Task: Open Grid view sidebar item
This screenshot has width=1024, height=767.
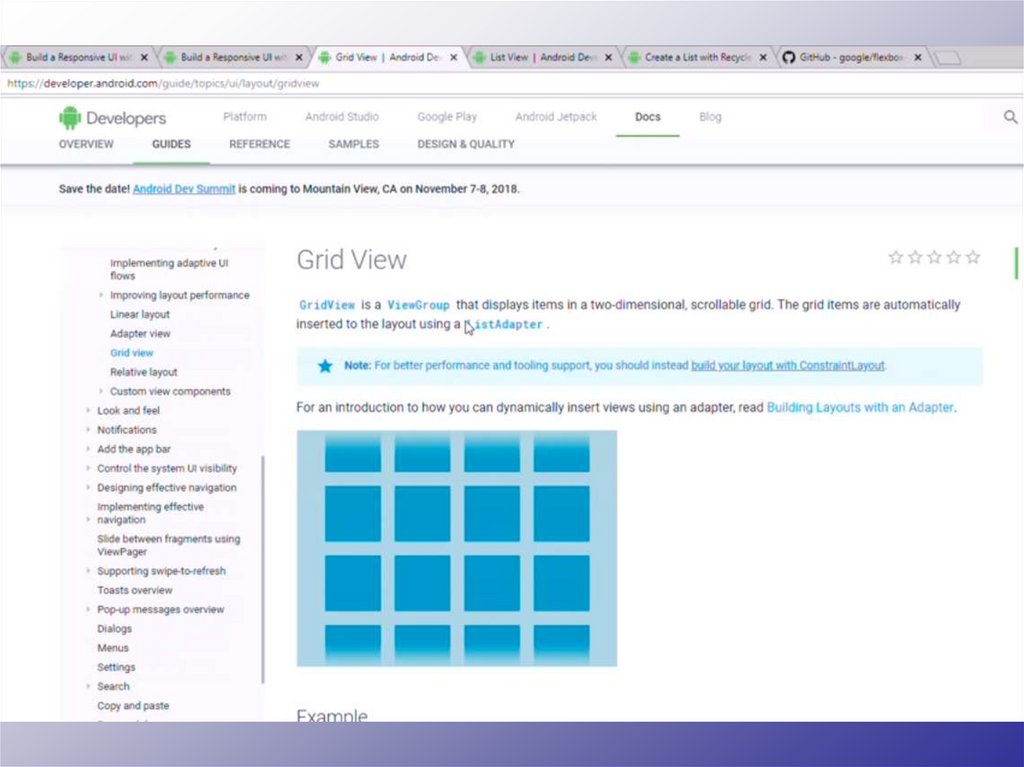Action: [x=131, y=353]
